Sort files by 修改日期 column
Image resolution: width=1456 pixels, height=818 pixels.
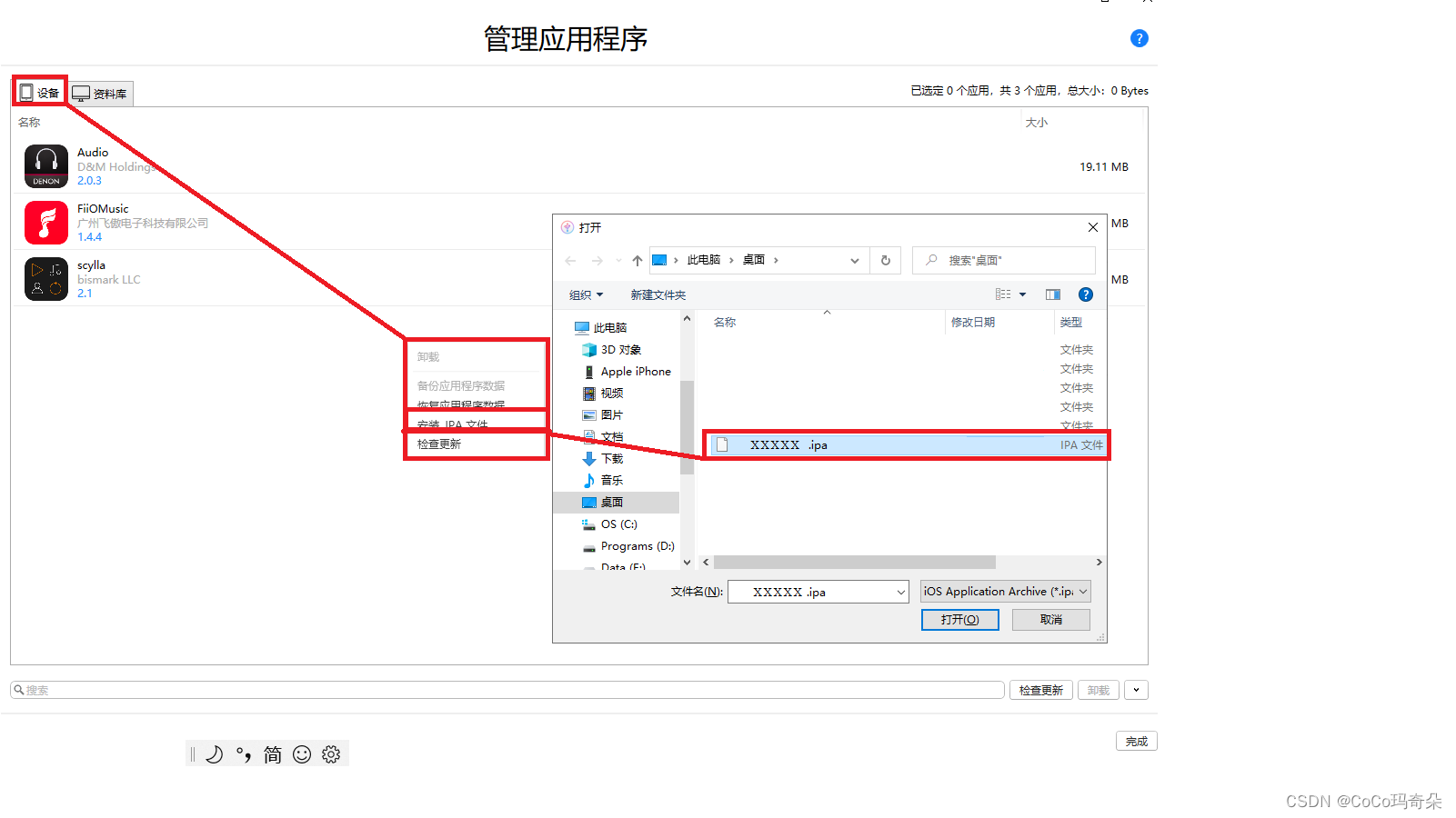[973, 323]
